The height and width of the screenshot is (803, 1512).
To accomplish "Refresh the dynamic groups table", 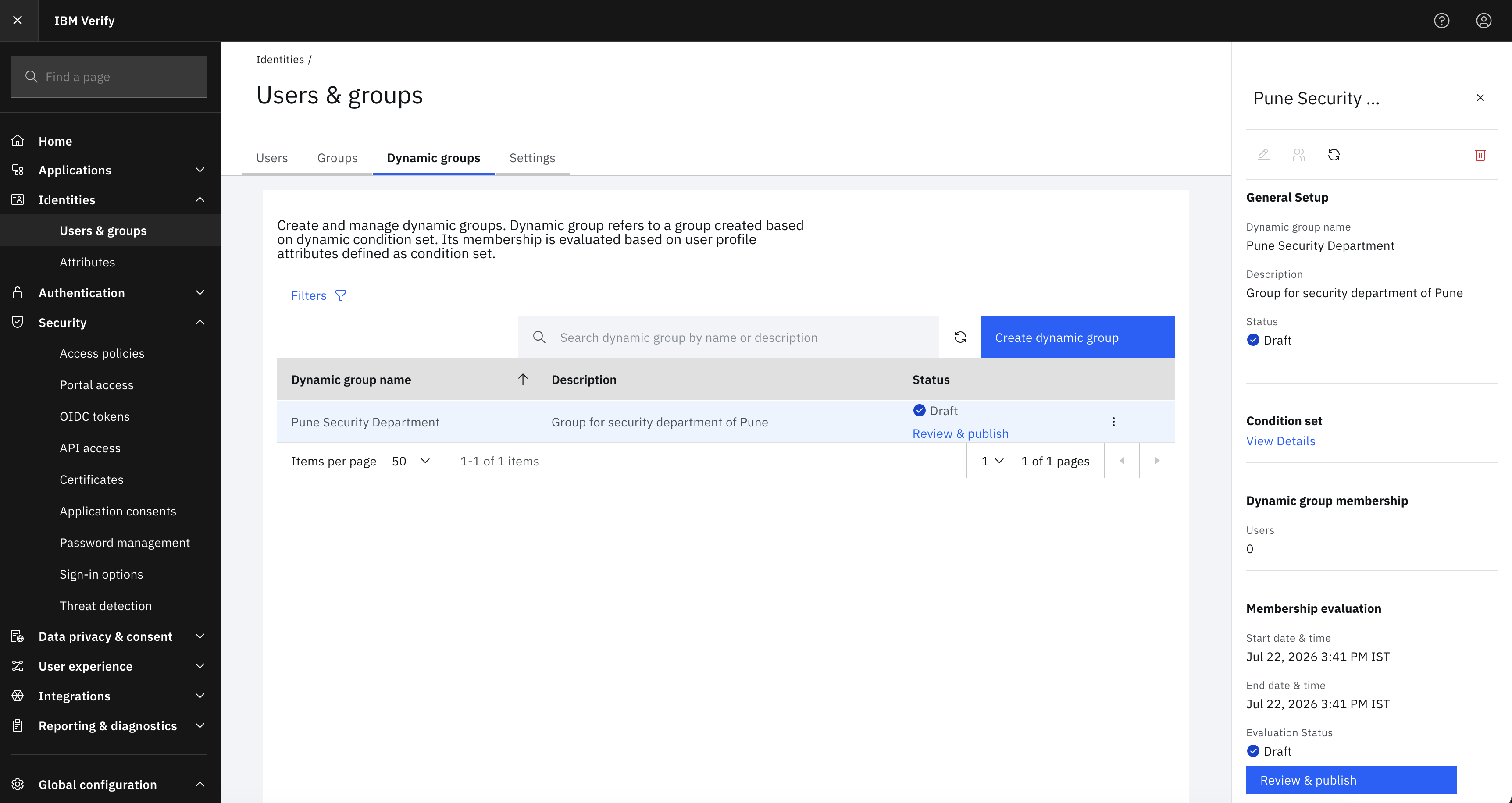I will click(x=960, y=337).
